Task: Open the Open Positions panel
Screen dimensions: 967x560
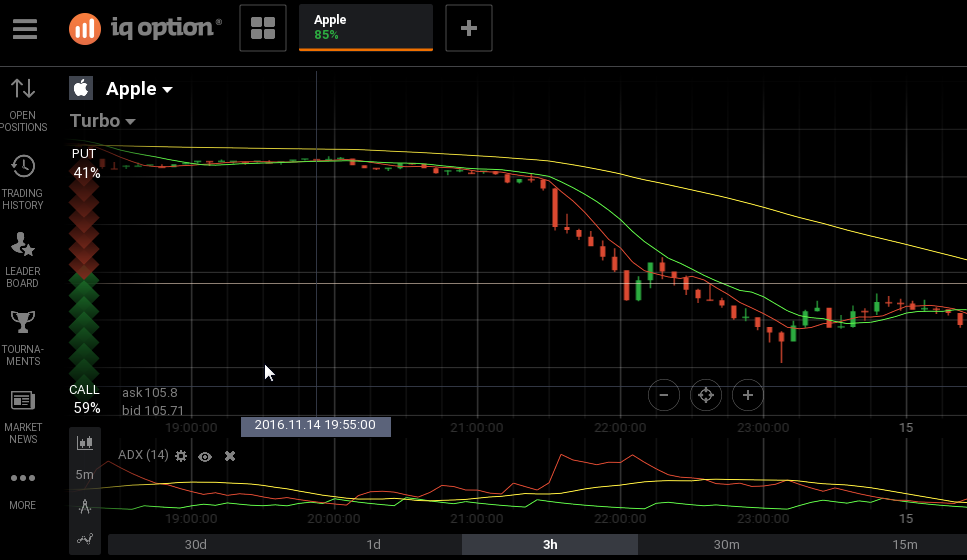Action: coord(23,105)
